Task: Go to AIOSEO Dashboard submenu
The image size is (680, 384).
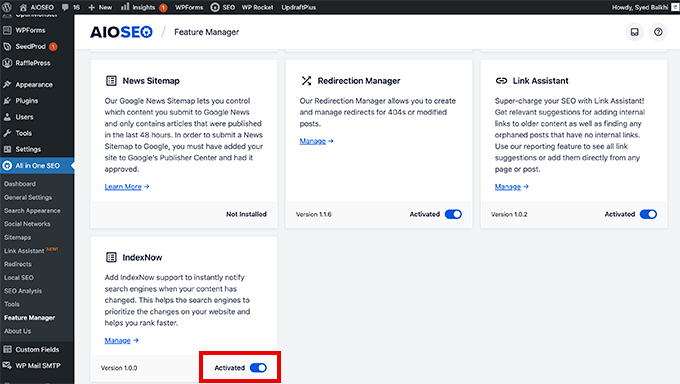Action: [x=20, y=184]
